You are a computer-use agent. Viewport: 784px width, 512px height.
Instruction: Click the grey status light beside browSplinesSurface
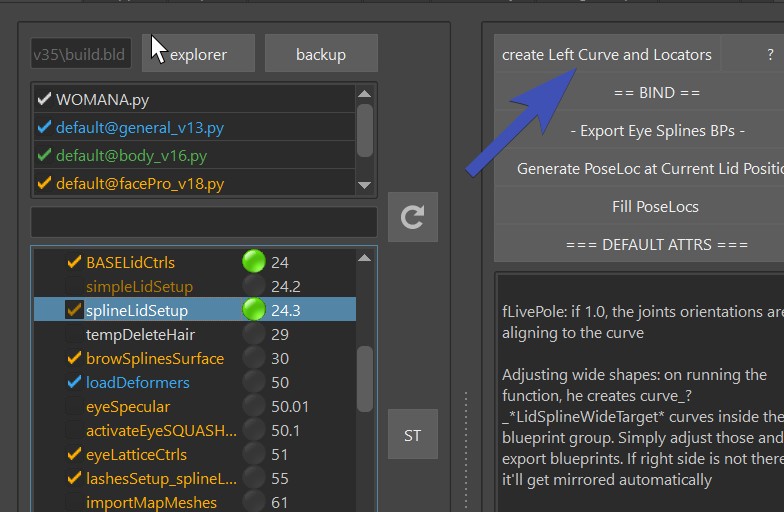(x=254, y=358)
